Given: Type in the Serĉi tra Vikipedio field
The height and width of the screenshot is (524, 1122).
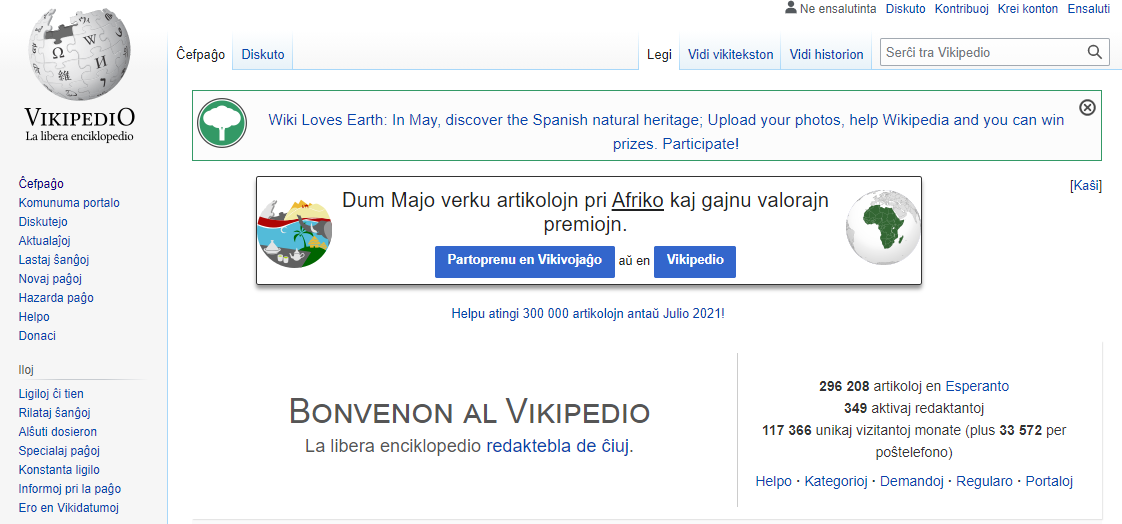Looking at the screenshot, I should 980,53.
